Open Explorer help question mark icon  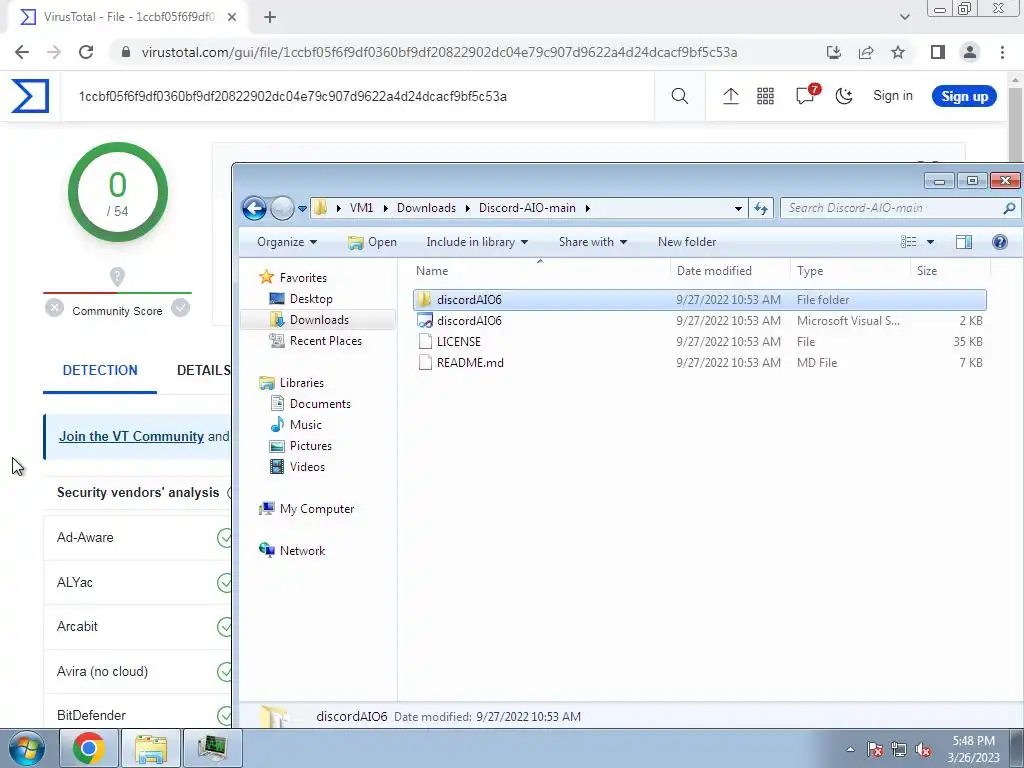point(999,242)
